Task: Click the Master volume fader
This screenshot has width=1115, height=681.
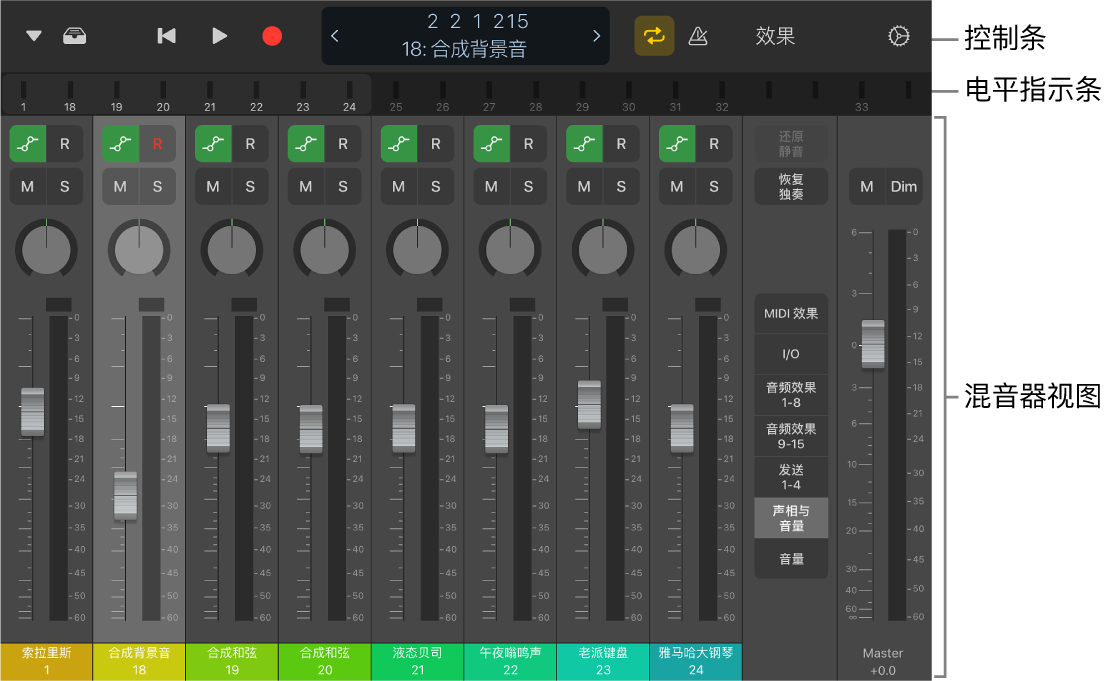Action: click(x=872, y=345)
